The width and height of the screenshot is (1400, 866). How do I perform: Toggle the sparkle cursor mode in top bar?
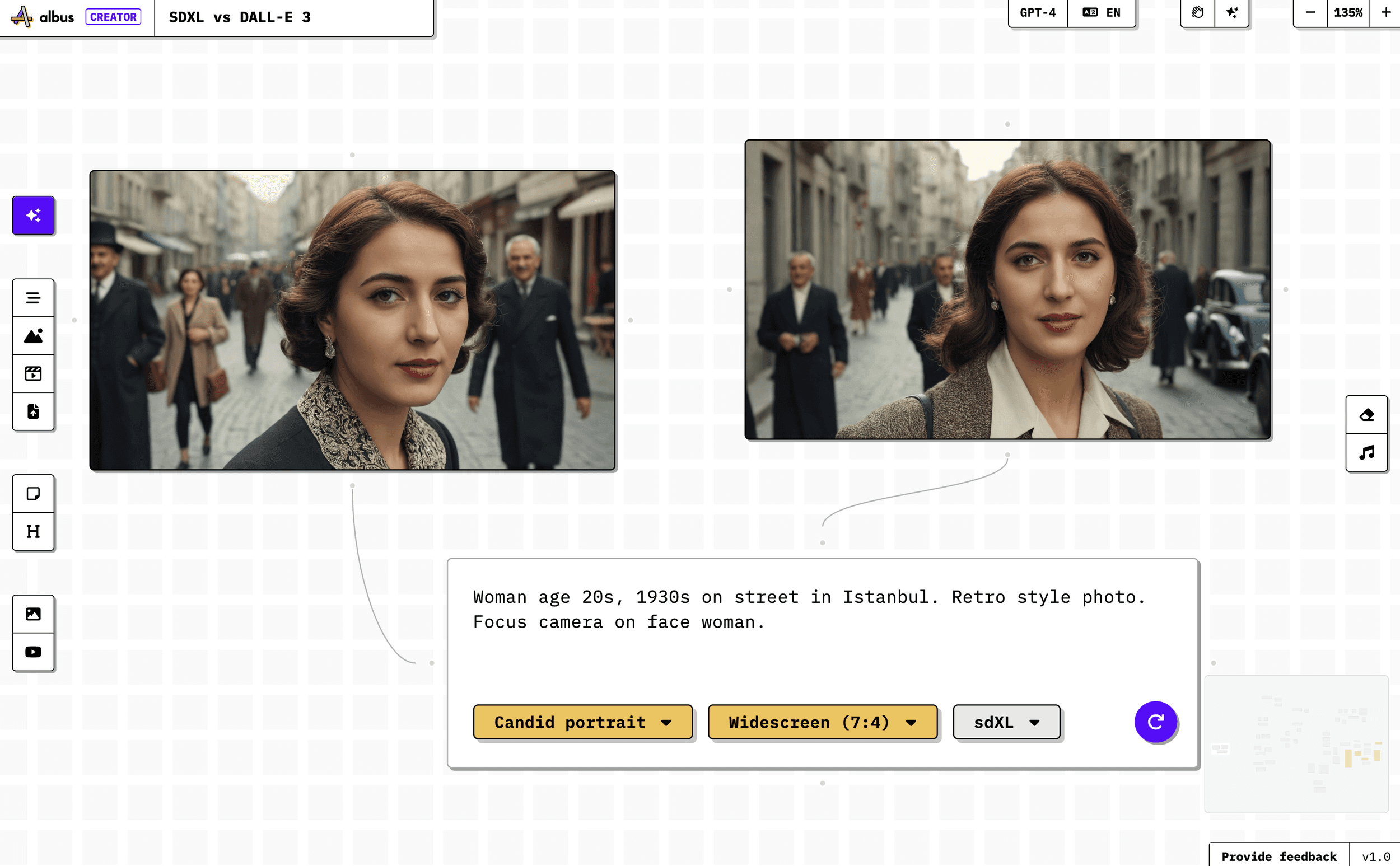(x=1232, y=13)
